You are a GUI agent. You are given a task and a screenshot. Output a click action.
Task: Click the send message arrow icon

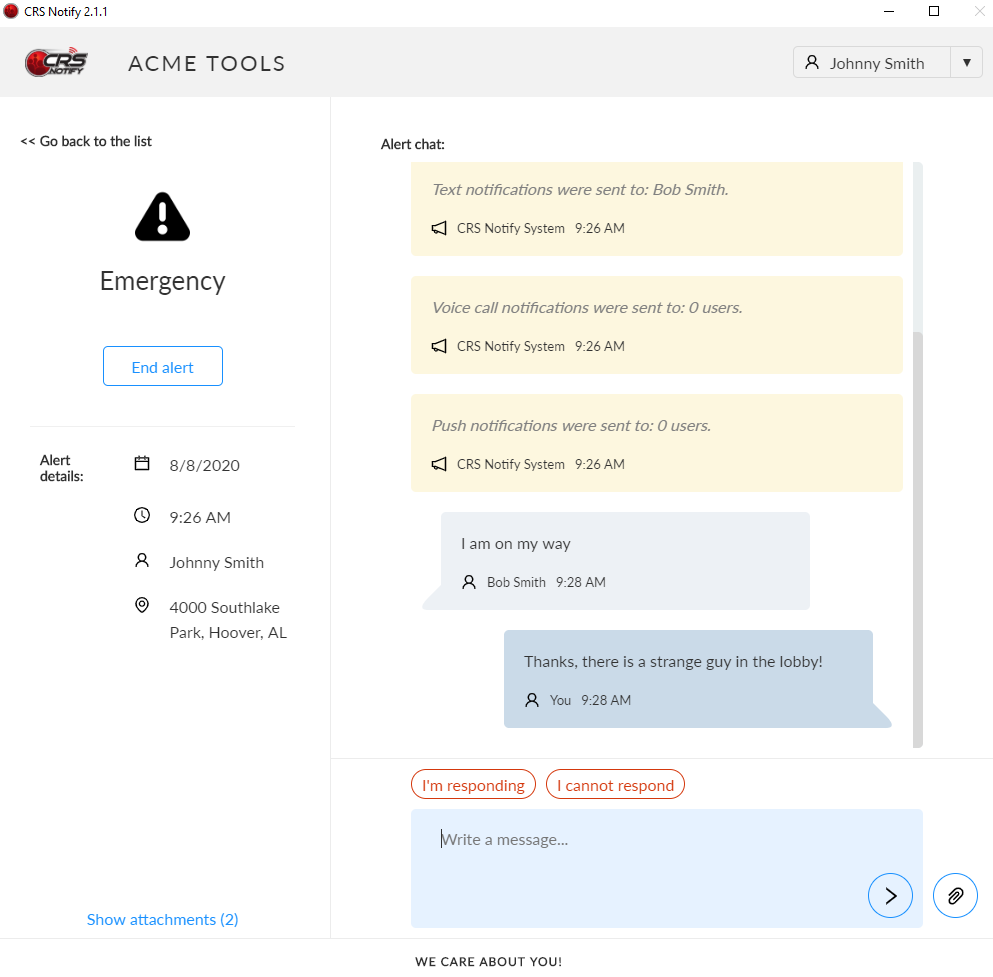tap(890, 895)
